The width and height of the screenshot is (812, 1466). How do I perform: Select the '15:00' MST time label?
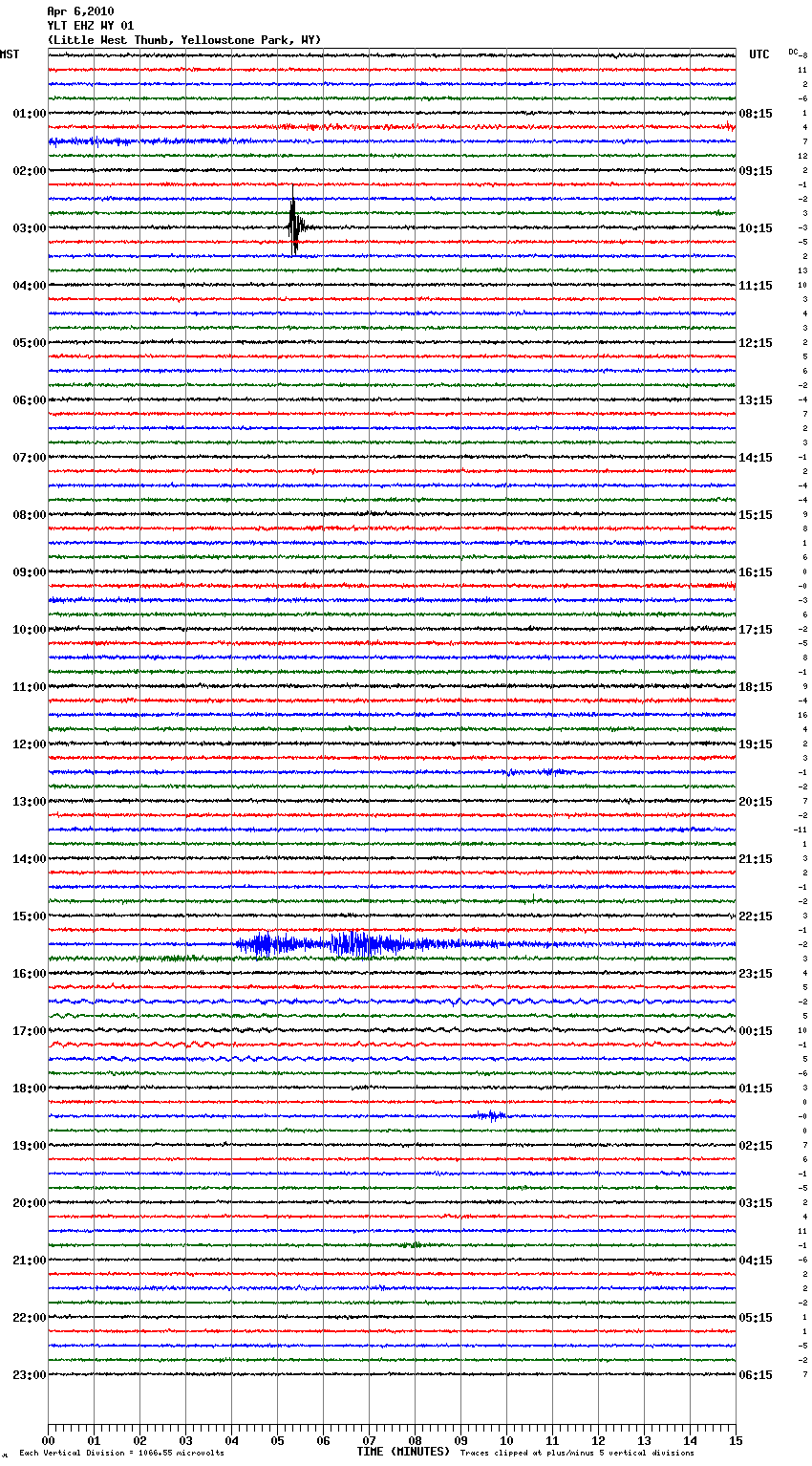click(29, 916)
